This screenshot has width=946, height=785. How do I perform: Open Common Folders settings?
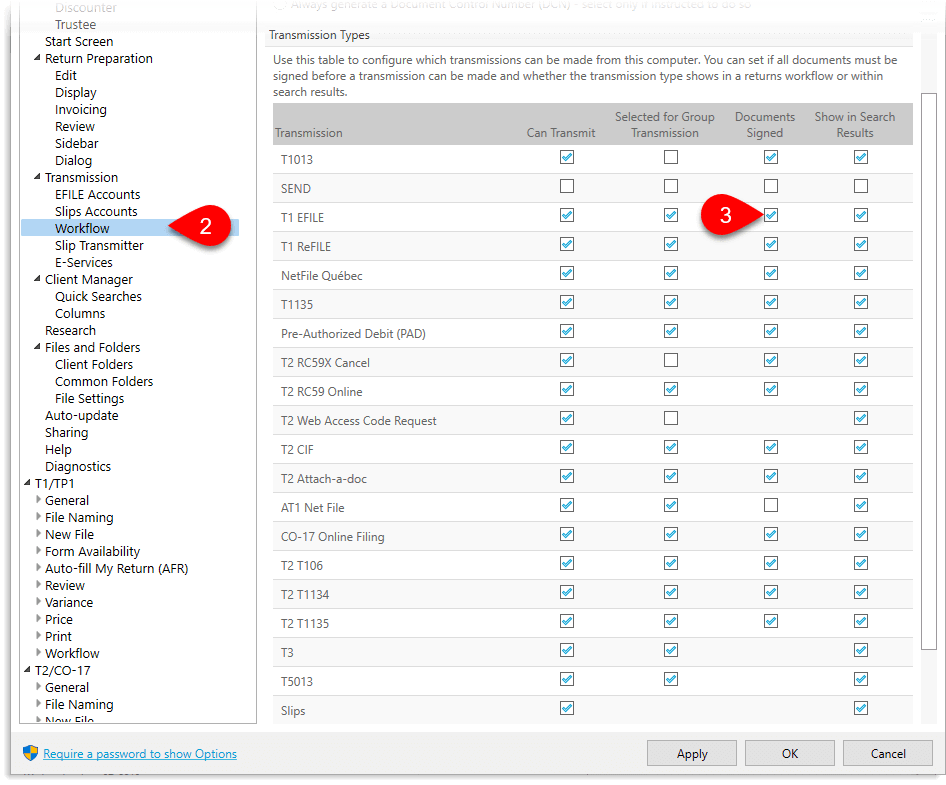point(104,381)
